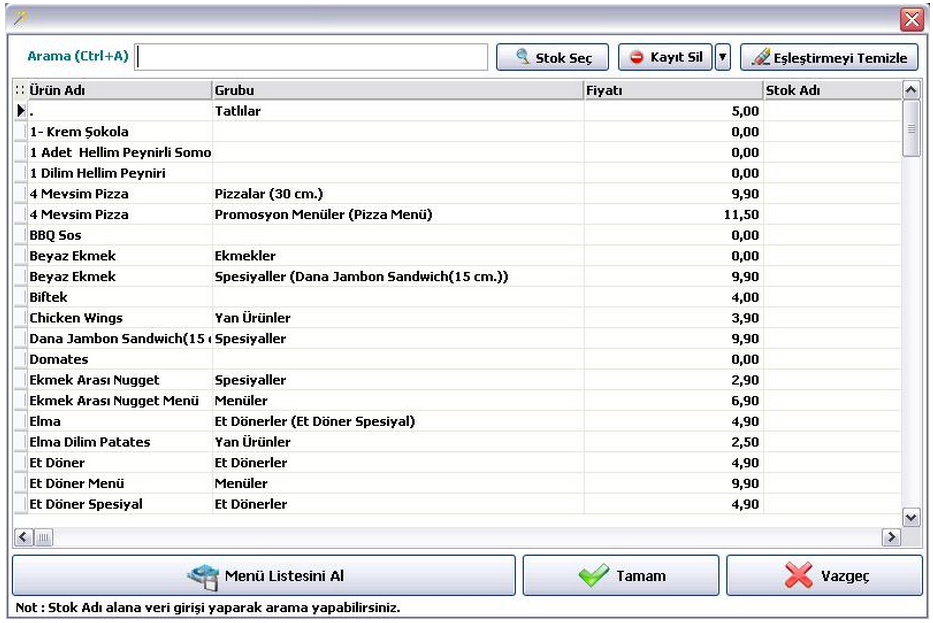
Task: Select the 'Et Döner Menü' row
Action: click(x=458, y=483)
